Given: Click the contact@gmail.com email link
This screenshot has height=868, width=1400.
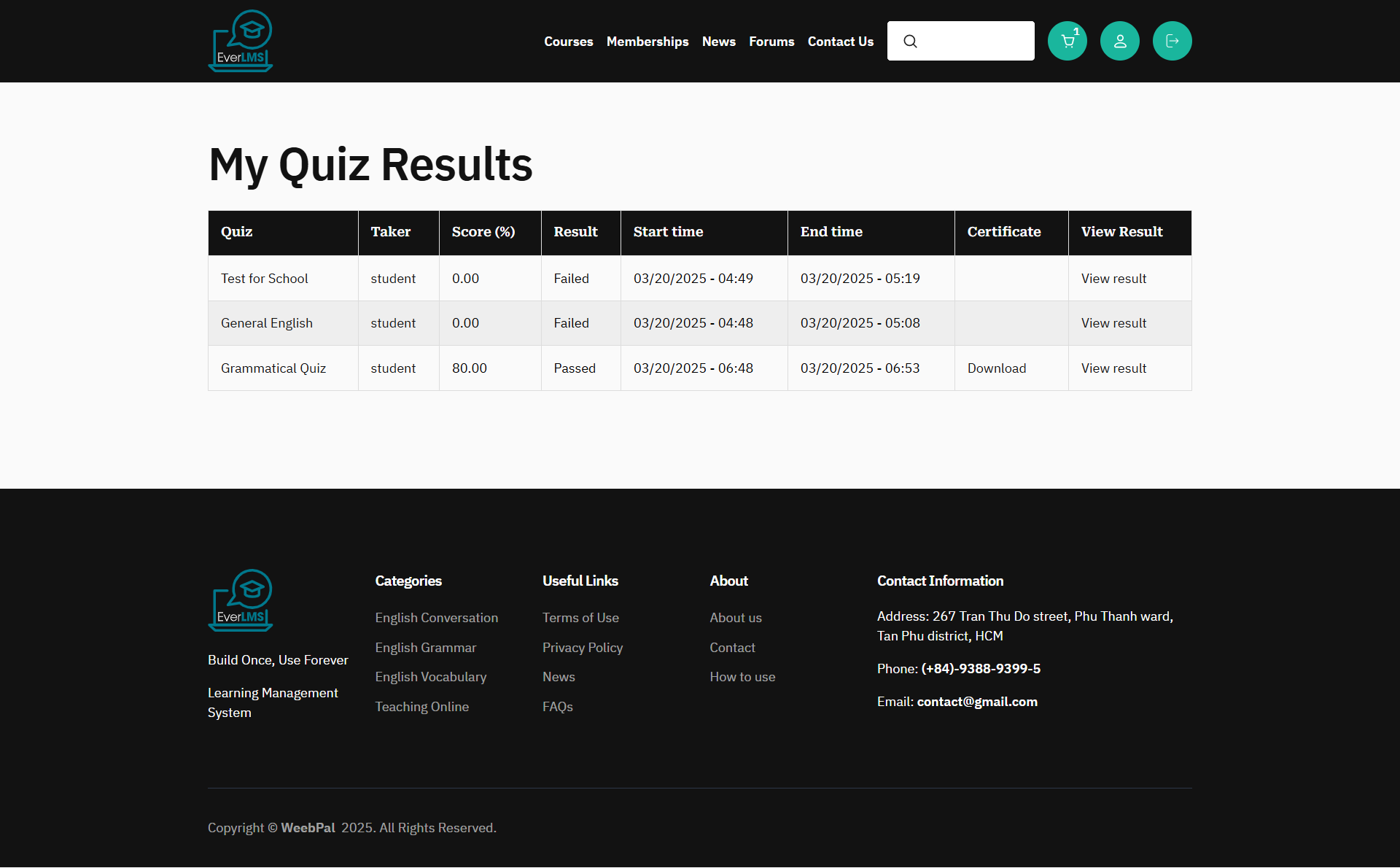Looking at the screenshot, I should tap(976, 702).
